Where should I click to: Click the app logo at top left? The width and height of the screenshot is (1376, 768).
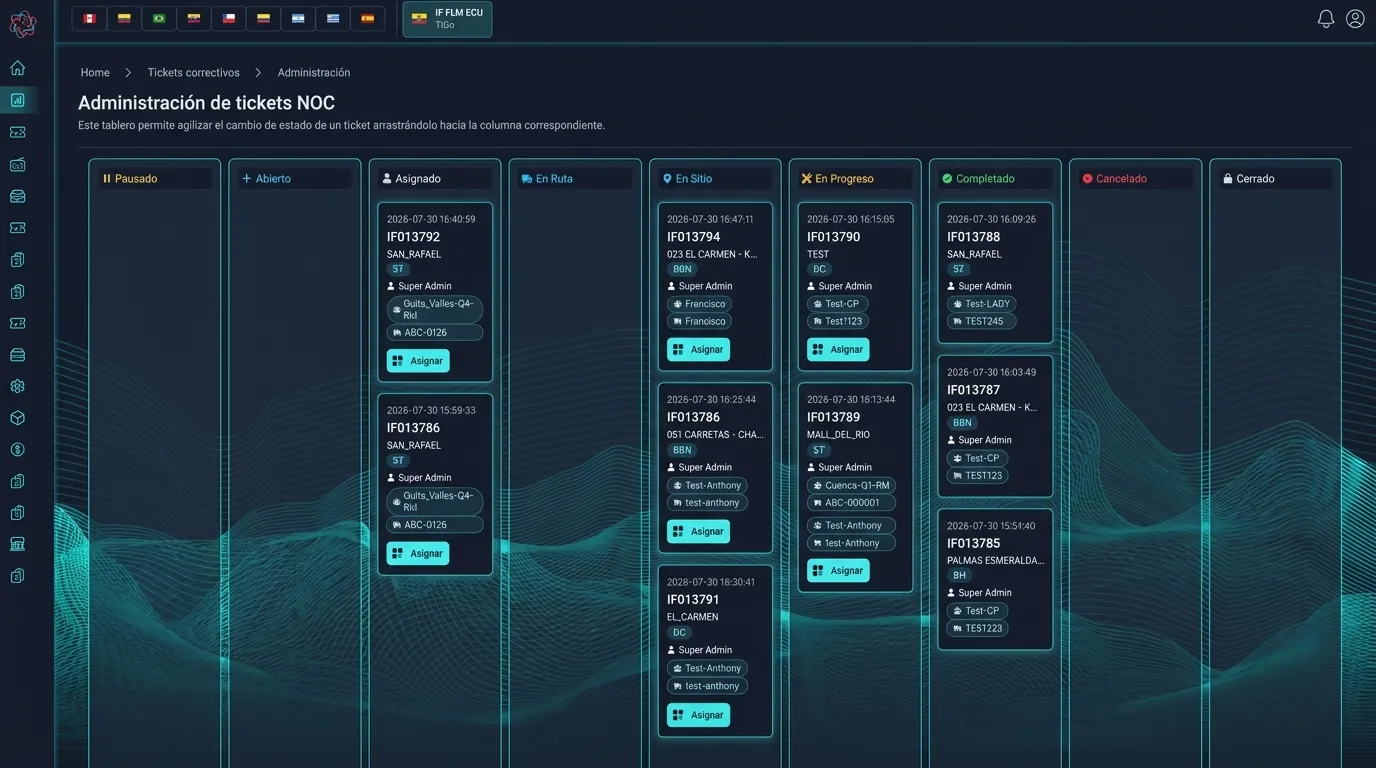click(22, 23)
